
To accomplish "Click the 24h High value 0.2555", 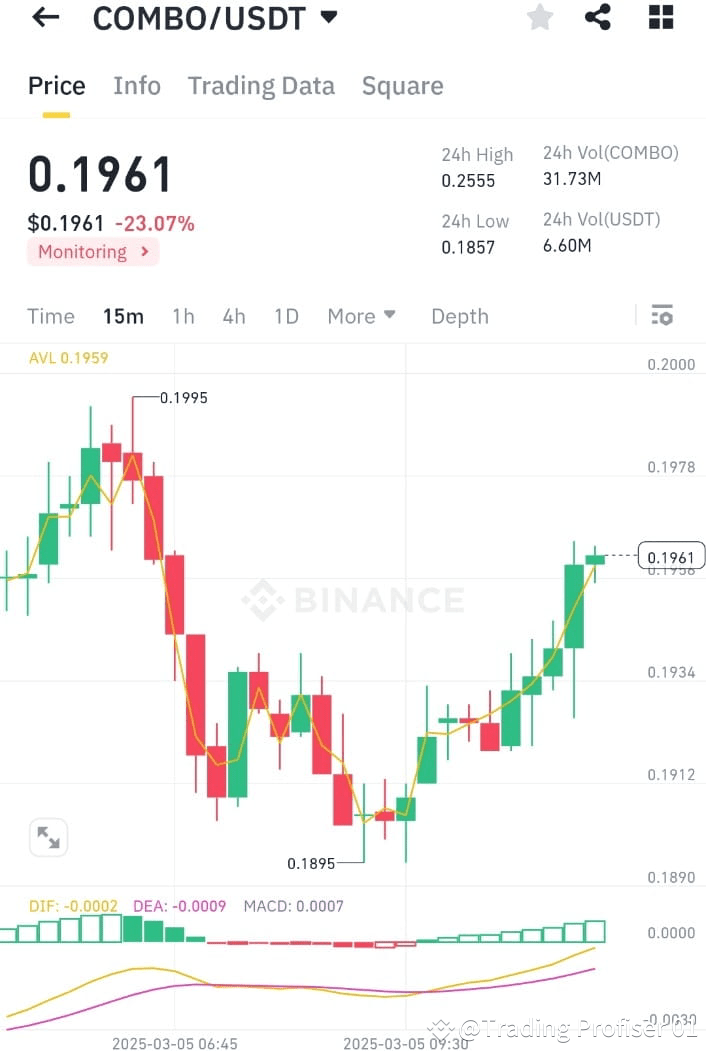I will 467,181.
